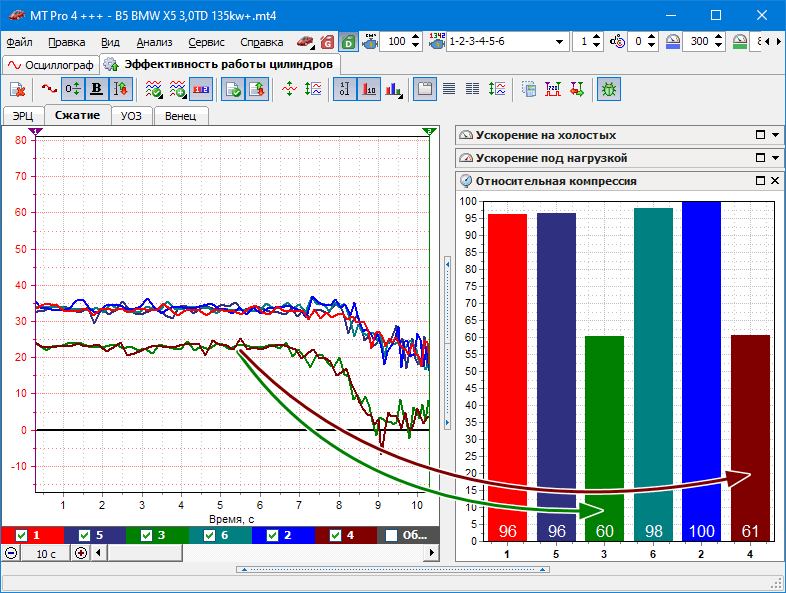Image resolution: width=786 pixels, height=593 pixels.
Task: Toggle the tabbed panel layout button
Action: coord(425,89)
